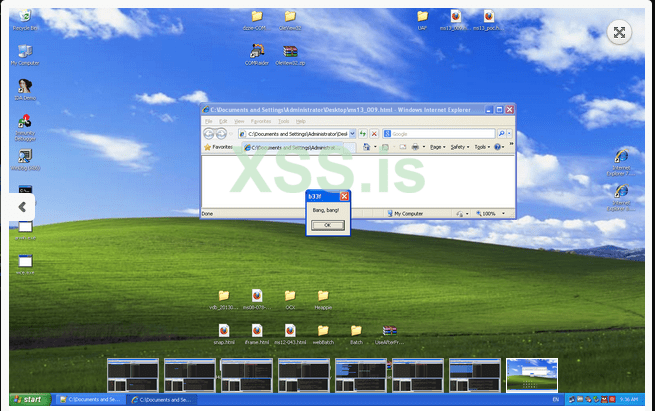Screen dimensions: 655x411
Task: Open the Recycle Bin desktop icon
Action: tap(25, 18)
